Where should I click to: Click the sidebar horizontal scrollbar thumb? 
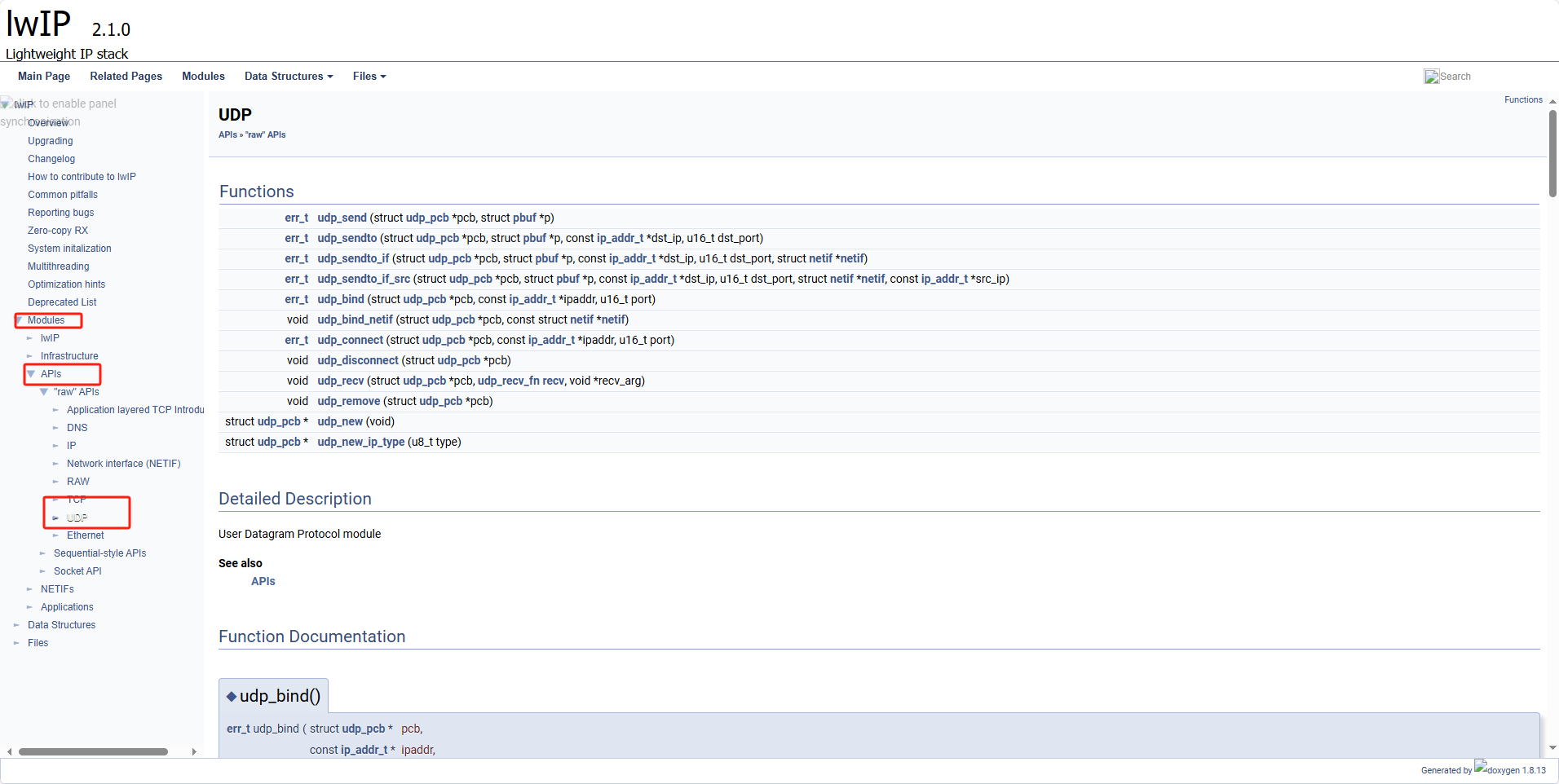coord(93,751)
